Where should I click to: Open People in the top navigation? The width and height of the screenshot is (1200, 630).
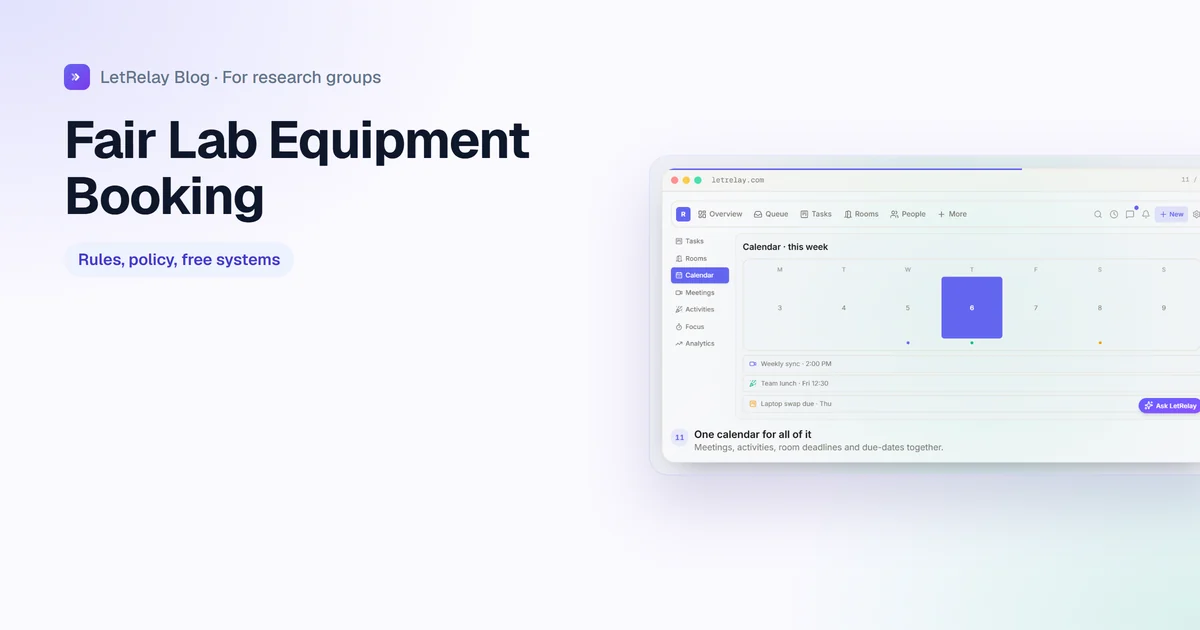(908, 214)
